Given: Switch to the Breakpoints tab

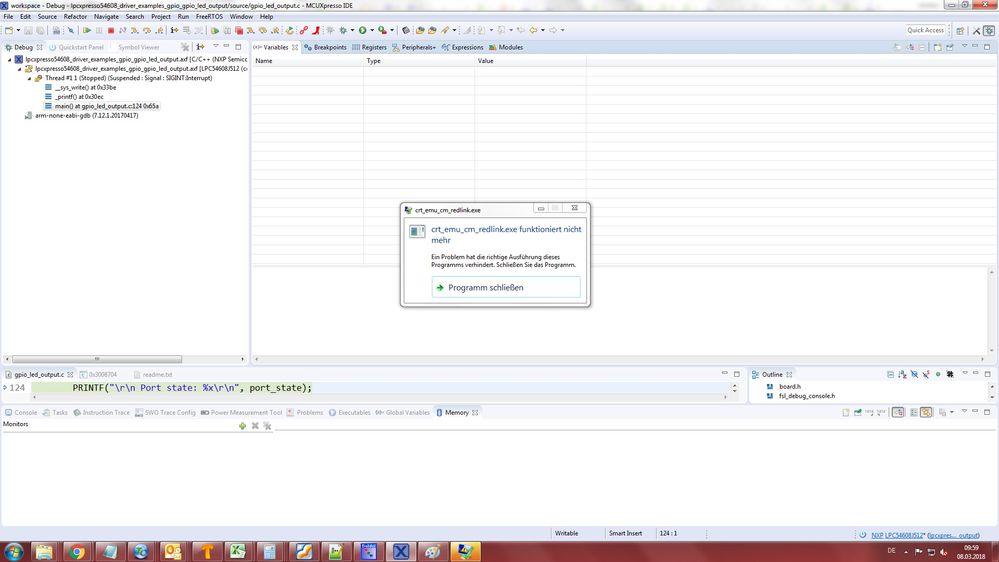Looking at the screenshot, I should 325,47.
